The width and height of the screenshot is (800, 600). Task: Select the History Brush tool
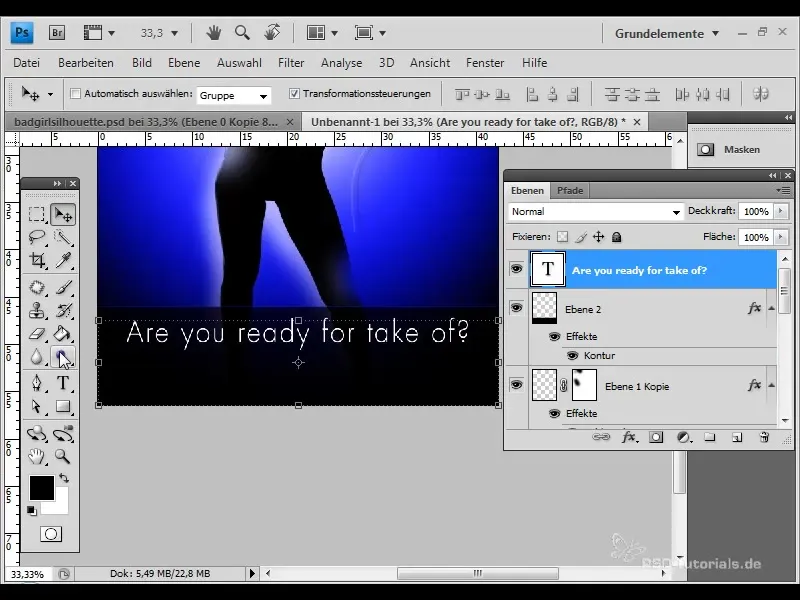pyautogui.click(x=63, y=311)
